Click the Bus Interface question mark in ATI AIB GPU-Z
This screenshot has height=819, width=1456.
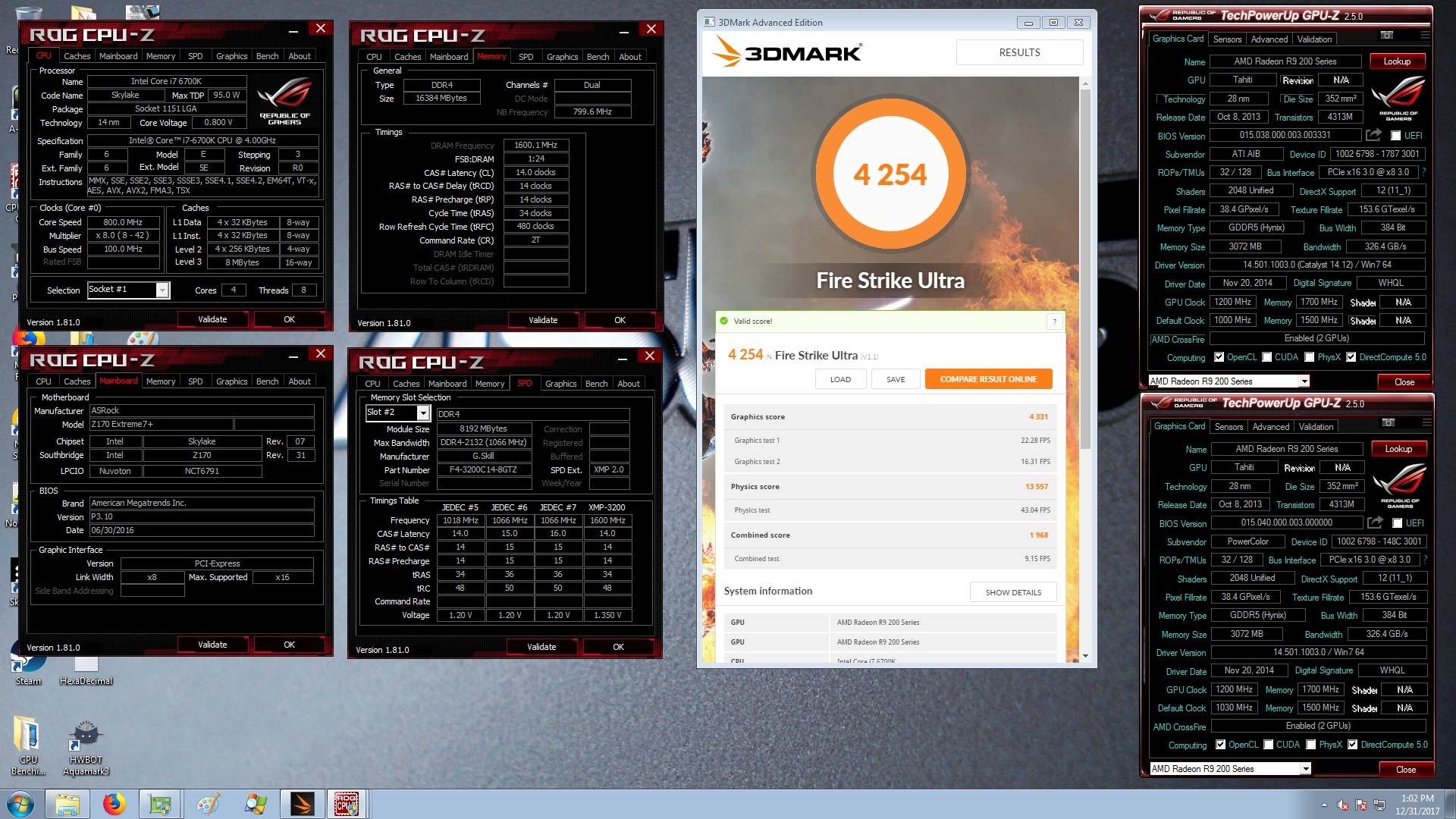coord(1423,172)
